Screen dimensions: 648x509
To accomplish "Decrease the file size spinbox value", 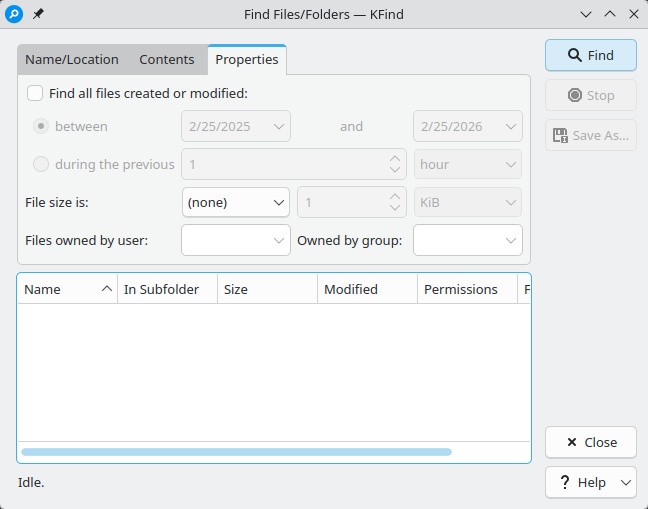I will coord(395,208).
